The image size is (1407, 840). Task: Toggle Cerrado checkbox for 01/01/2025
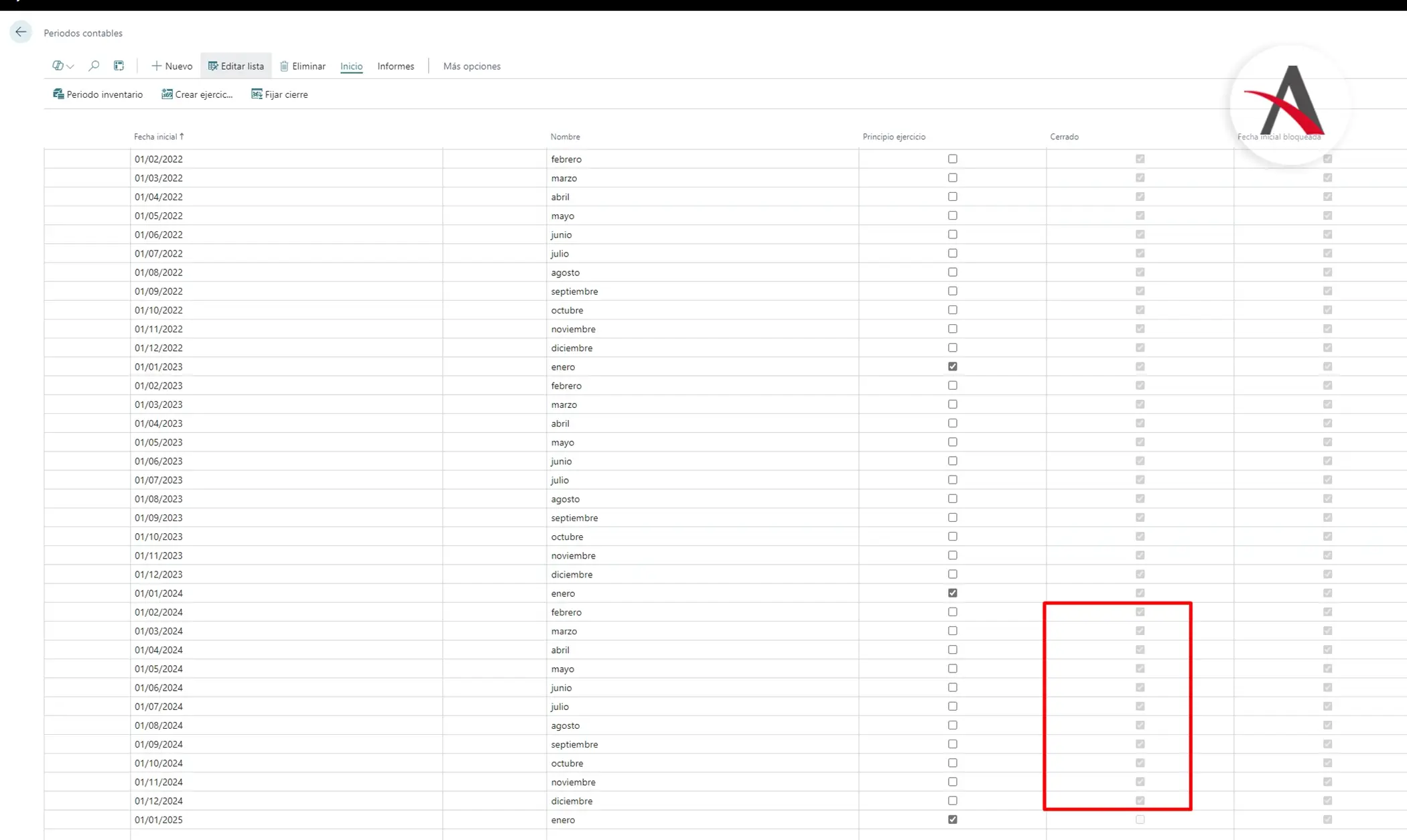pos(1140,819)
